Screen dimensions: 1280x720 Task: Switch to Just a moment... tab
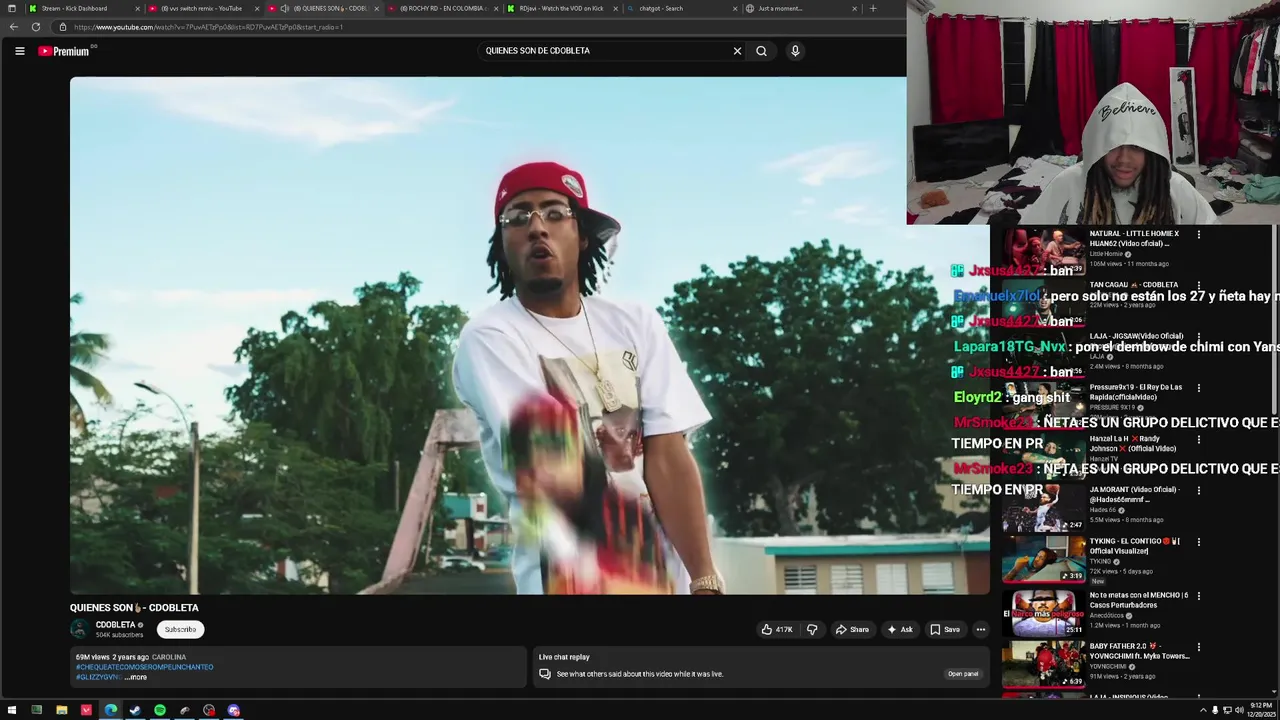tap(800, 8)
